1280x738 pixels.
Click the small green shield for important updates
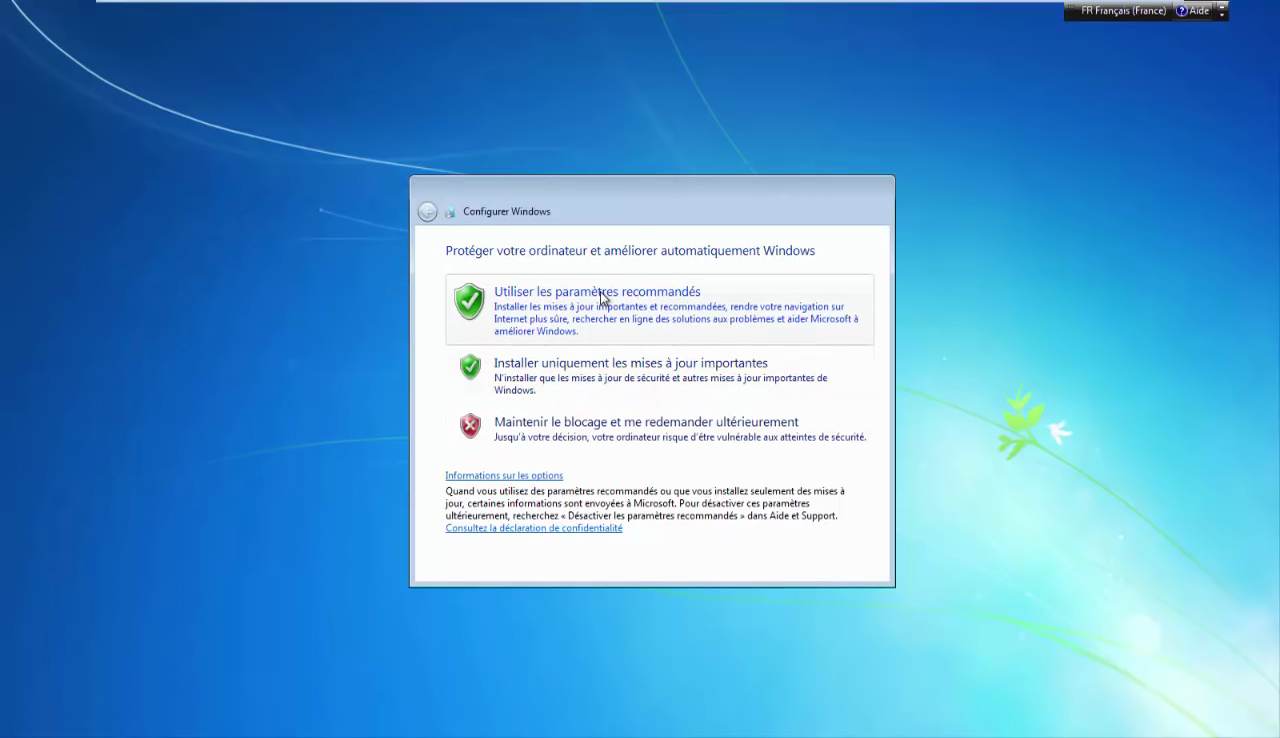coord(470,367)
